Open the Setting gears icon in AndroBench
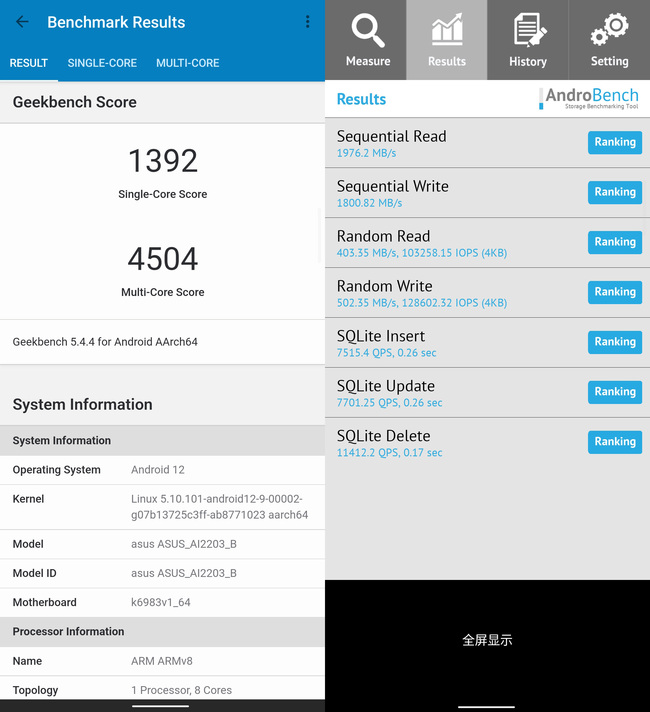The width and height of the screenshot is (650, 712). (x=609, y=30)
